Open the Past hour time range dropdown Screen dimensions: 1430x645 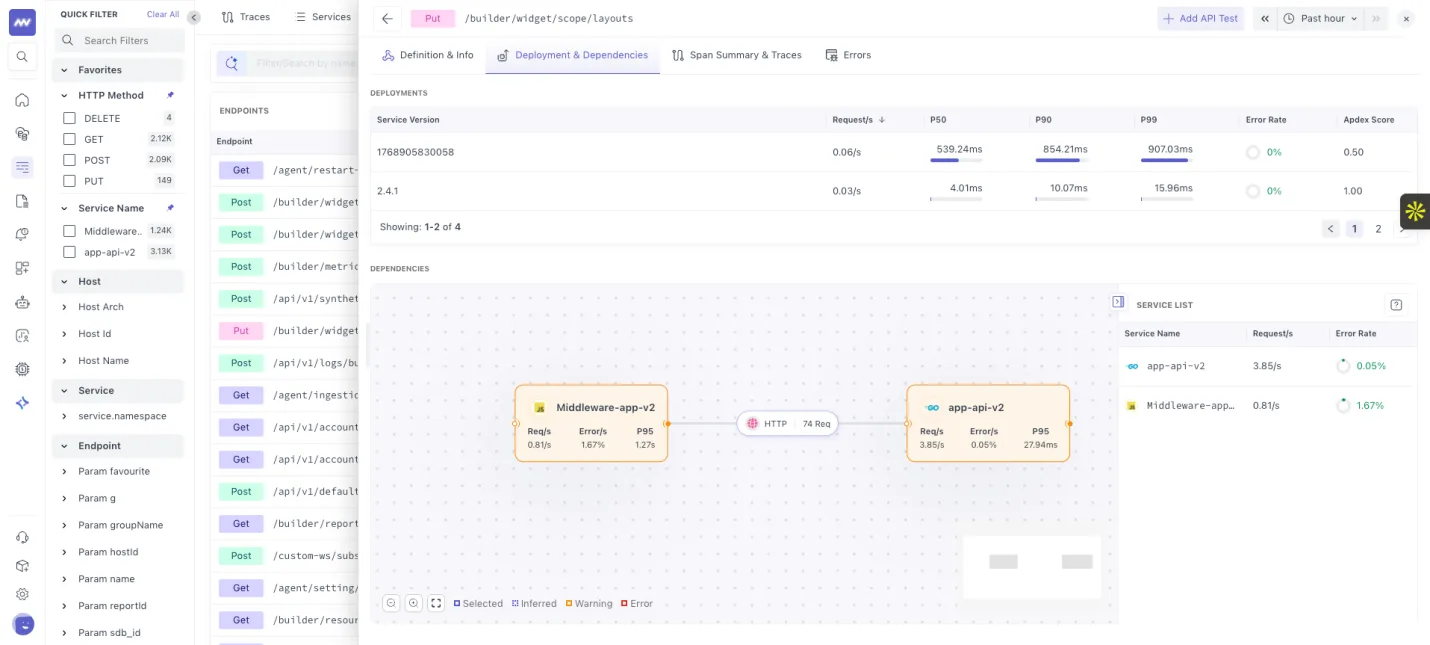coord(1320,18)
